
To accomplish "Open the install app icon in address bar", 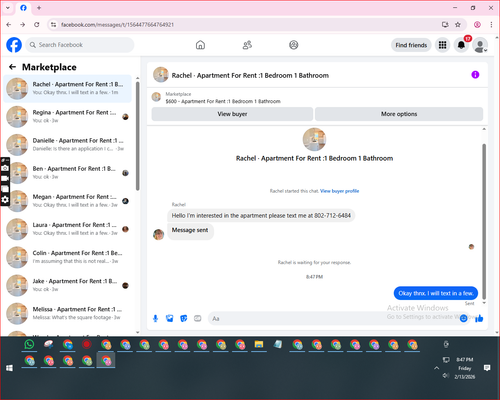I will pos(445,25).
